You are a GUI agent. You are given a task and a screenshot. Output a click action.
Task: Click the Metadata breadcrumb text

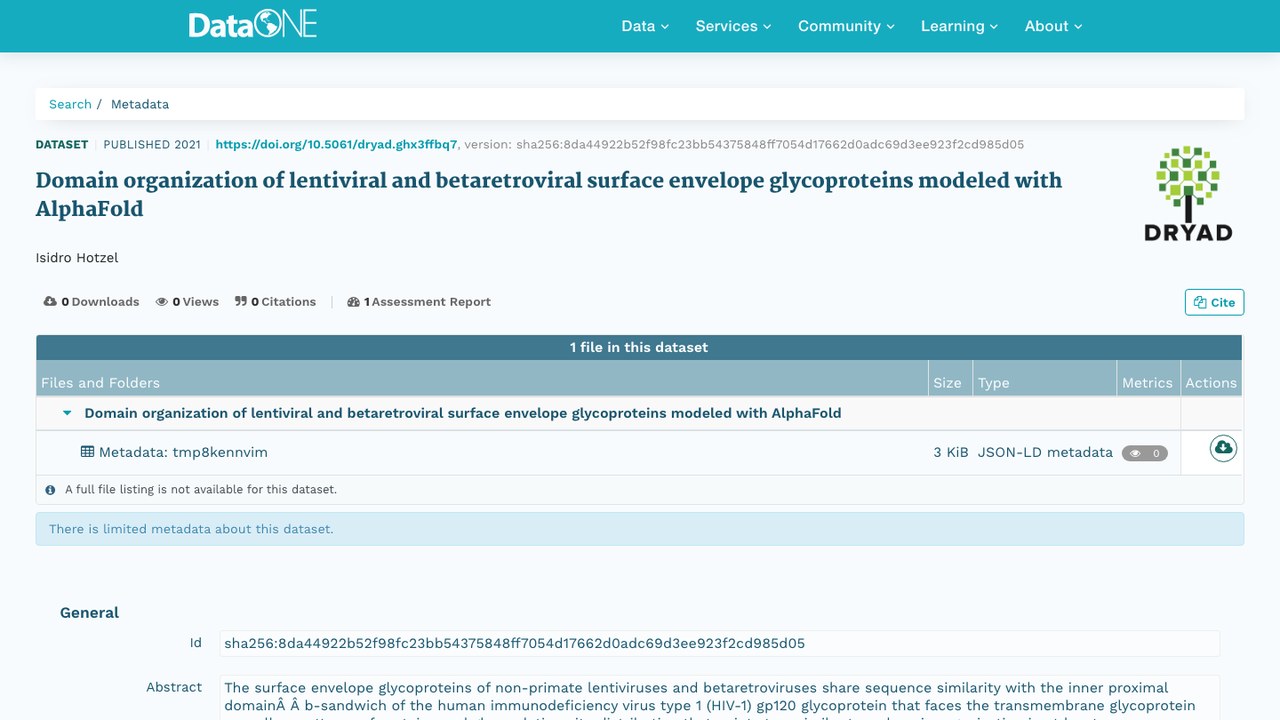coord(140,104)
